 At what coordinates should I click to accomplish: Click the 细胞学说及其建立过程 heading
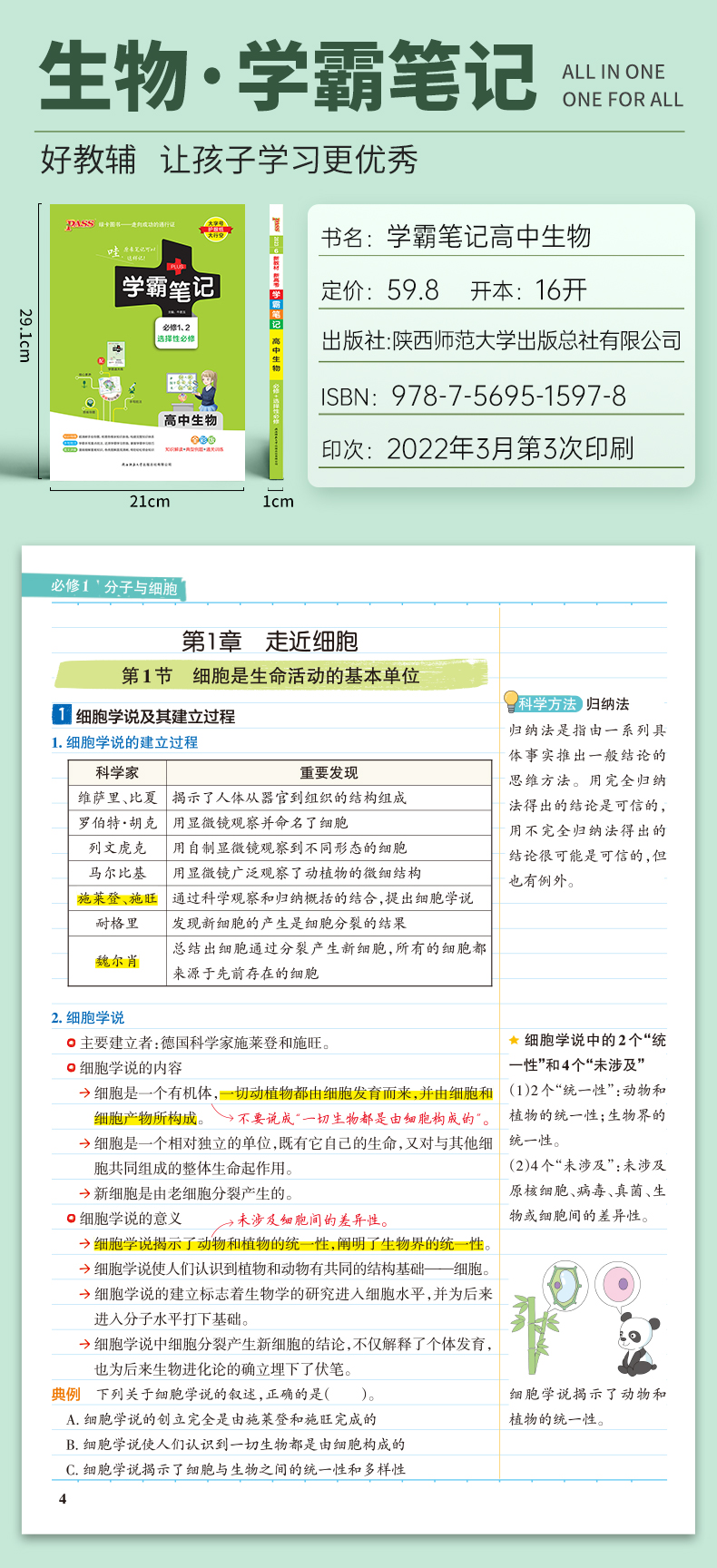tap(155, 717)
